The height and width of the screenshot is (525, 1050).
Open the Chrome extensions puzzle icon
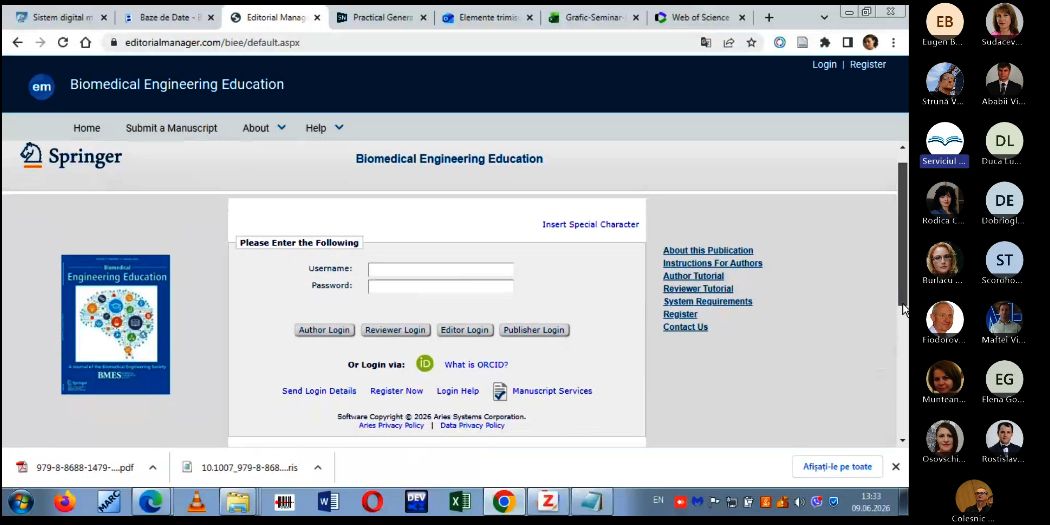(x=825, y=42)
